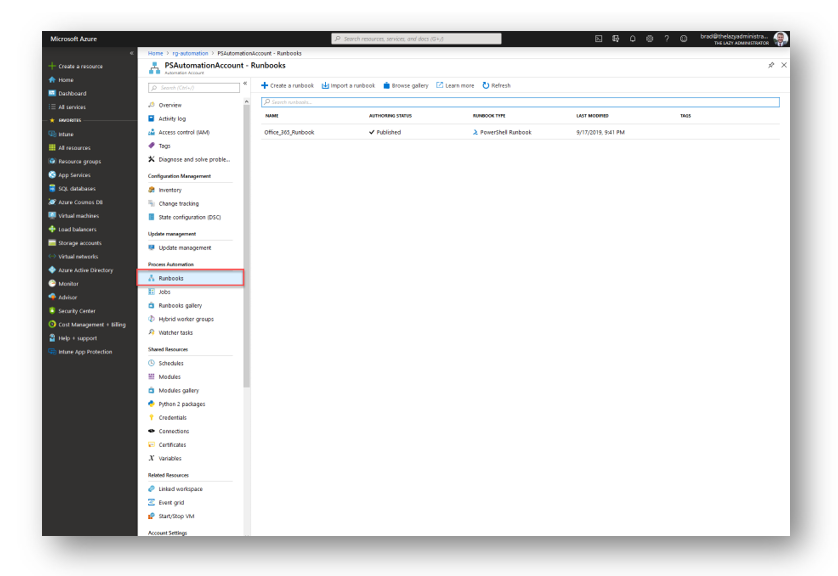Refresh the runbooks list
The height and width of the screenshot is (576, 838).
point(496,85)
